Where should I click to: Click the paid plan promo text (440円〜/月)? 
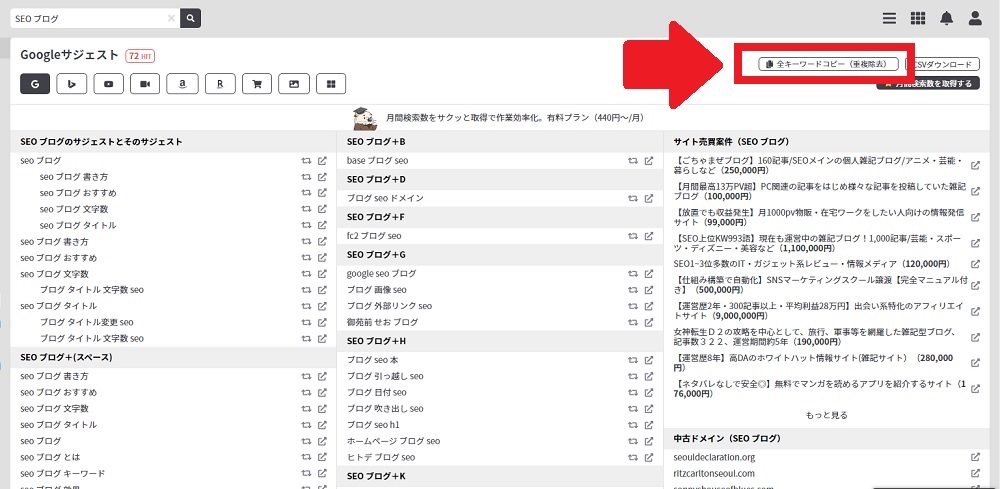pyautogui.click(x=518, y=118)
